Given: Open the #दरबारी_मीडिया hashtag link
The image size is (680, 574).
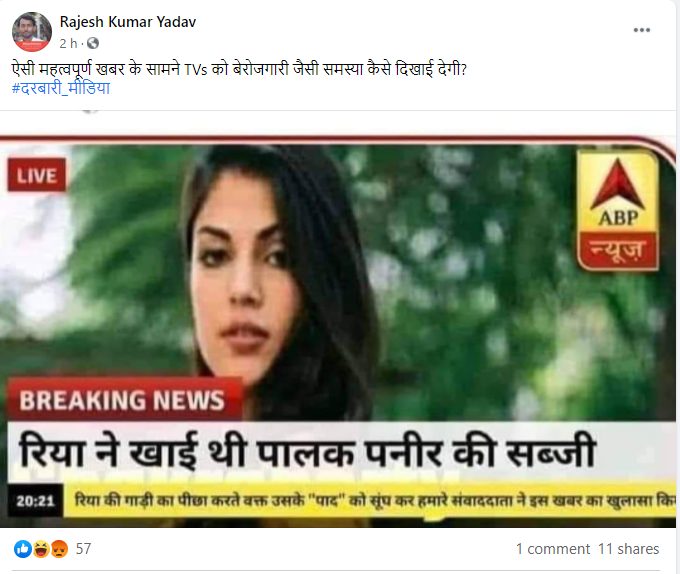Looking at the screenshot, I should pos(61,88).
